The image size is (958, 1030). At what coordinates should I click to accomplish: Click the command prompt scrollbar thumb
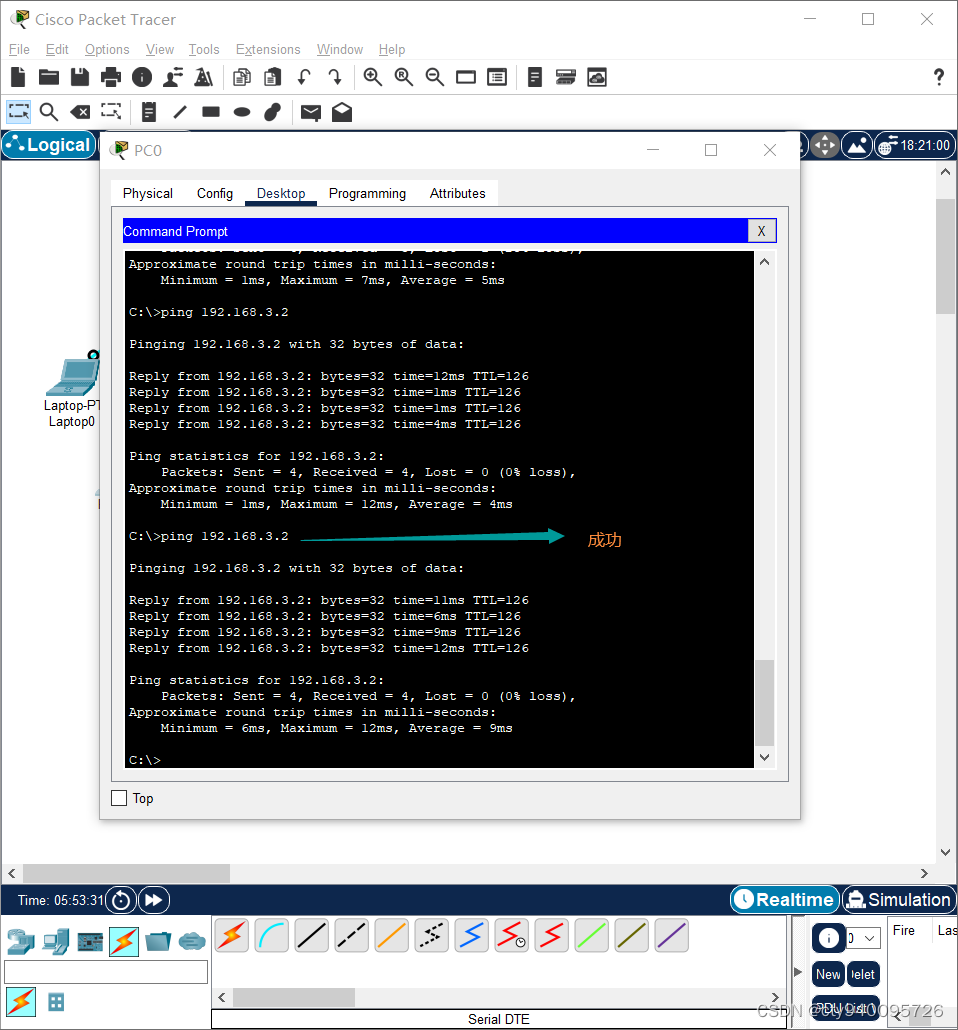764,702
